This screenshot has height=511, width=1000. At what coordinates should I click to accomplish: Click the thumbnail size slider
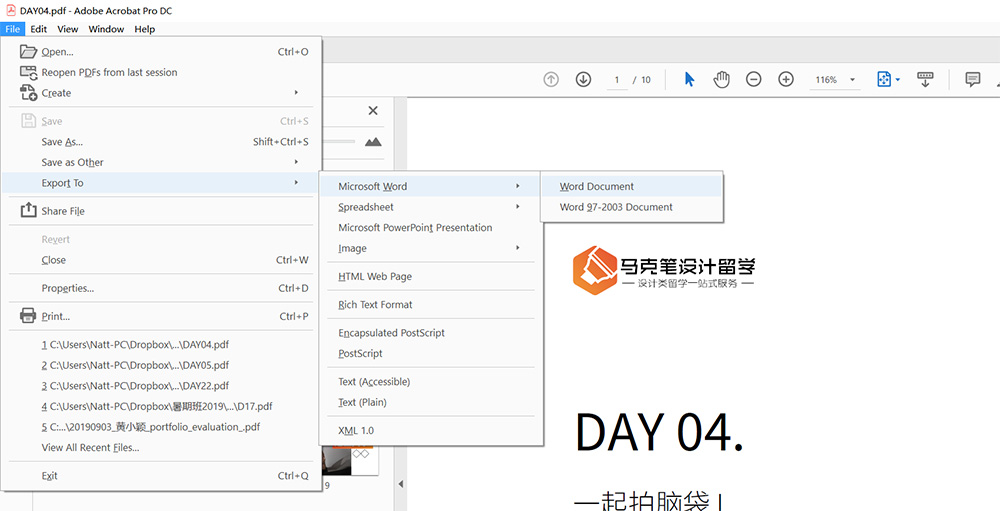339,141
